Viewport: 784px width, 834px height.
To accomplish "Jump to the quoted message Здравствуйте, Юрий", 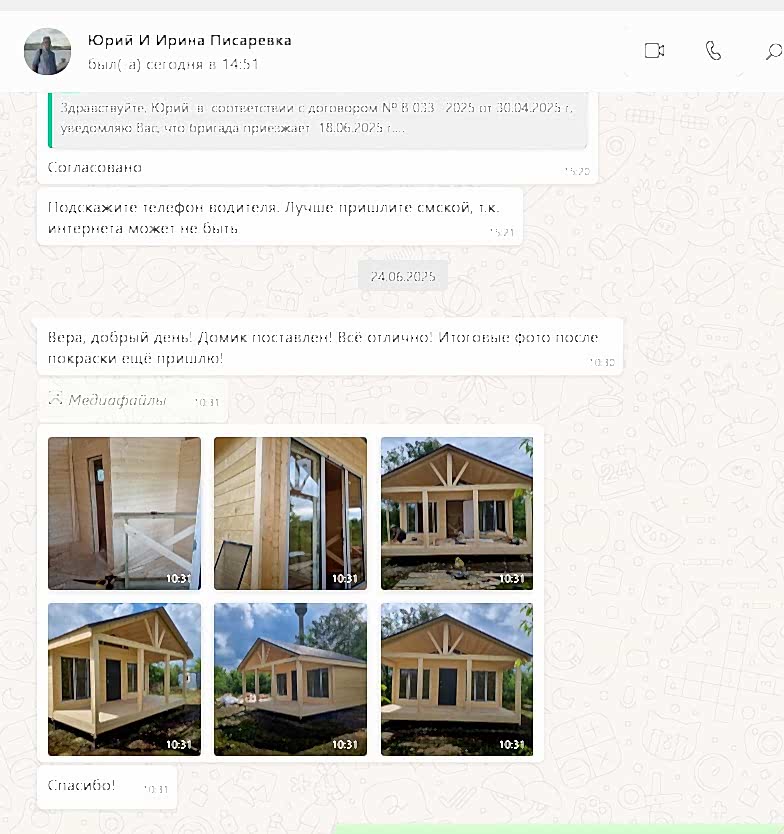I will pyautogui.click(x=318, y=118).
